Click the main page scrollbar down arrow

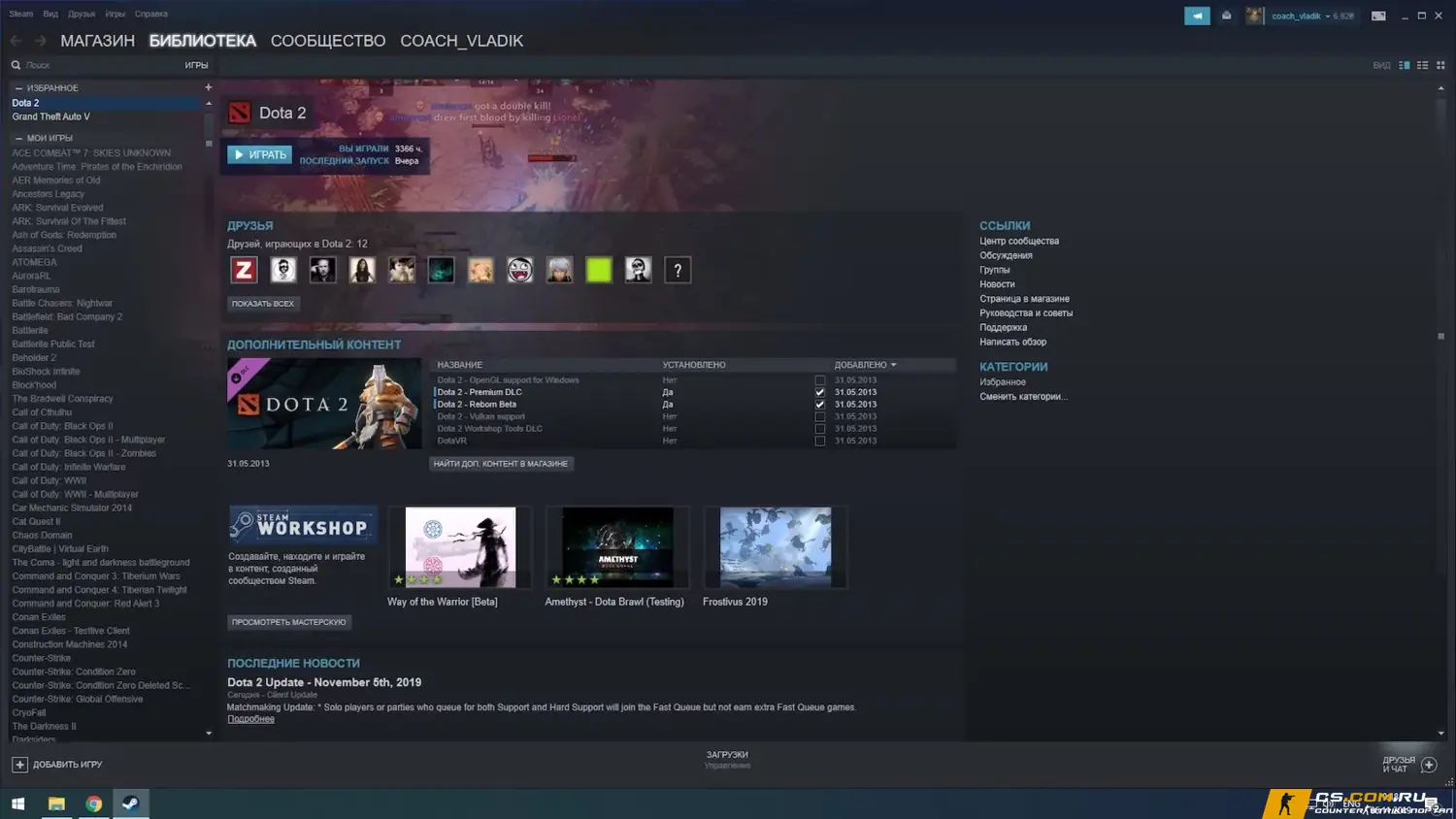click(x=1440, y=734)
